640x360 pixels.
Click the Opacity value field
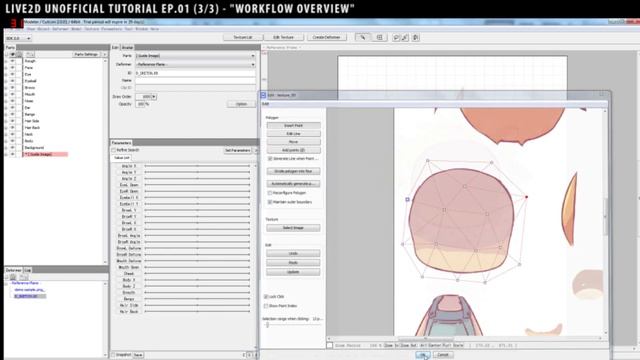pyautogui.click(x=140, y=104)
